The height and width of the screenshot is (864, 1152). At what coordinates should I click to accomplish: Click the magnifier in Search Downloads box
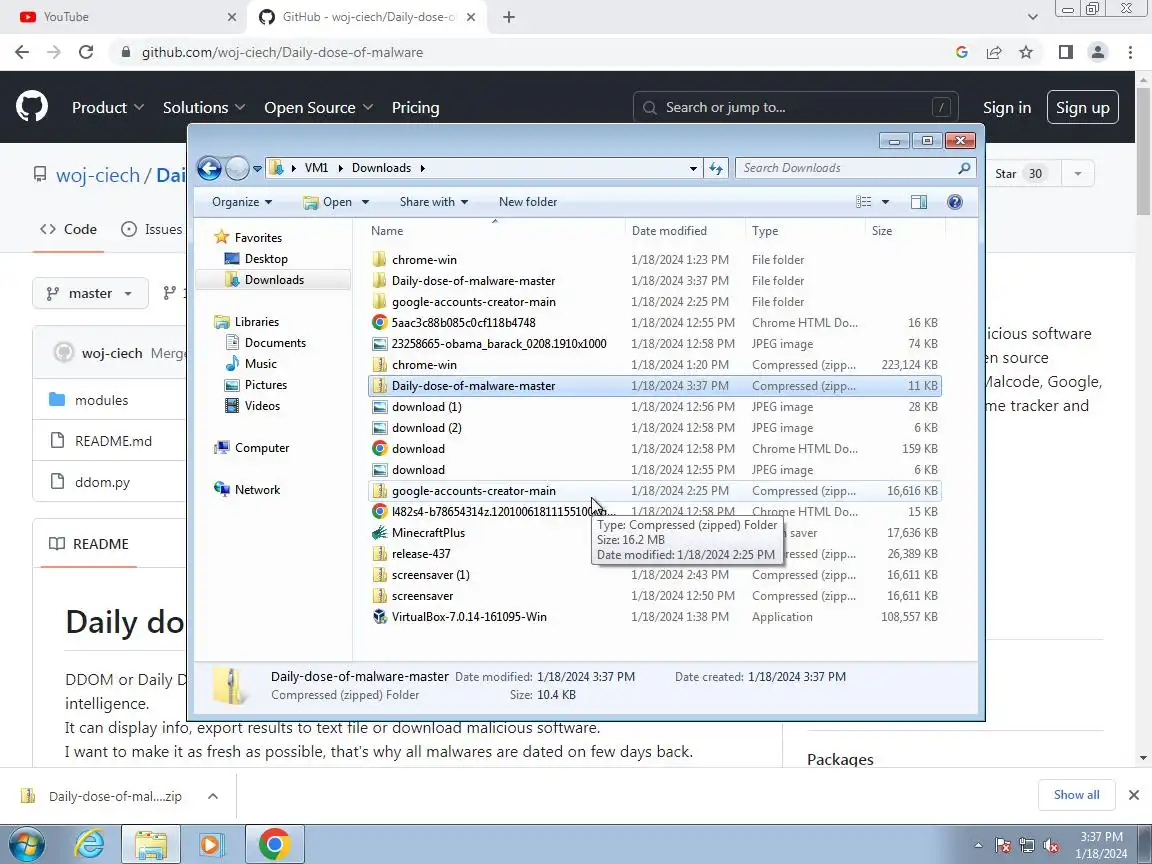[x=964, y=168]
